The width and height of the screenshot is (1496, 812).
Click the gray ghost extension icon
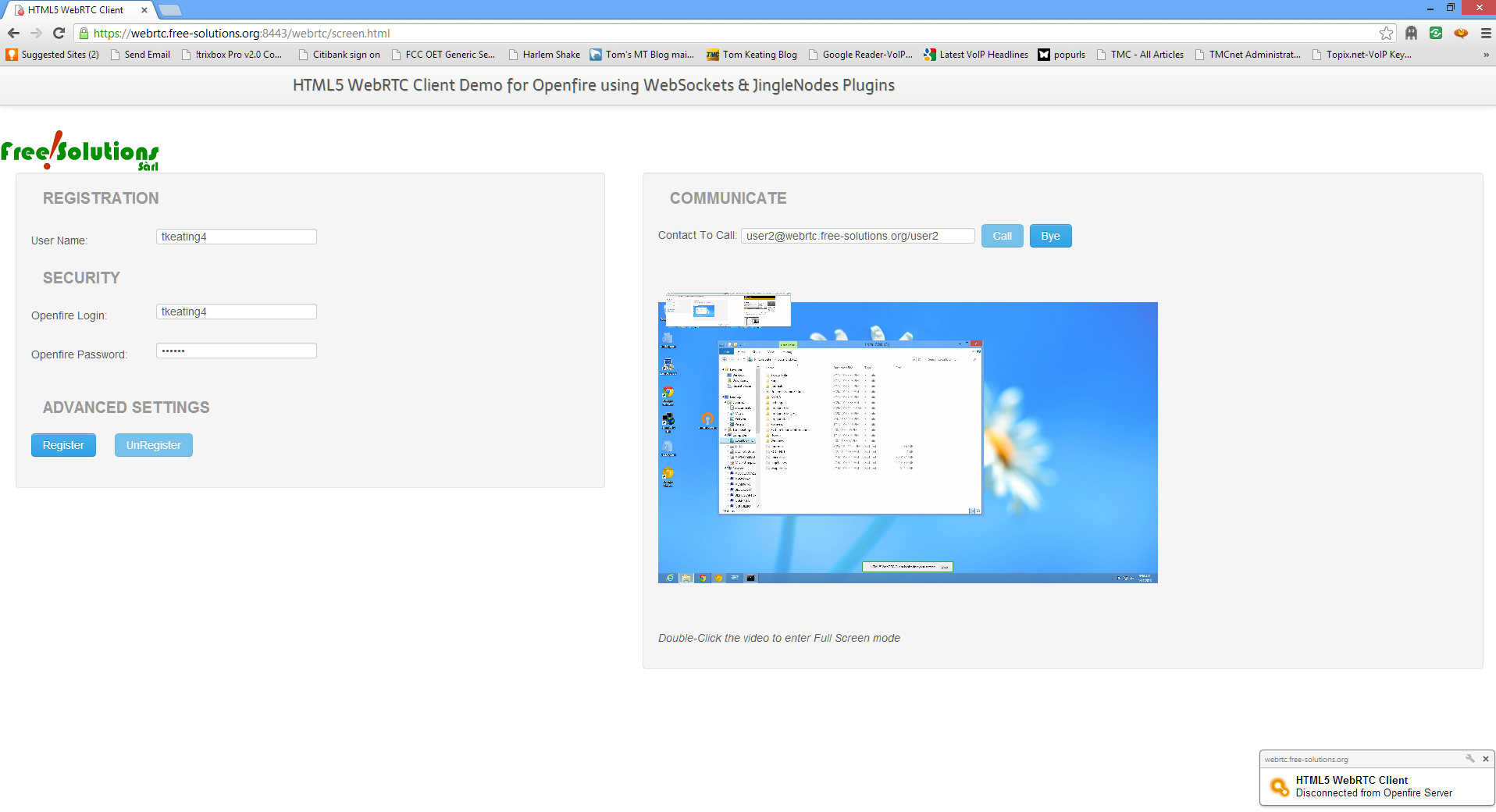point(1411,33)
